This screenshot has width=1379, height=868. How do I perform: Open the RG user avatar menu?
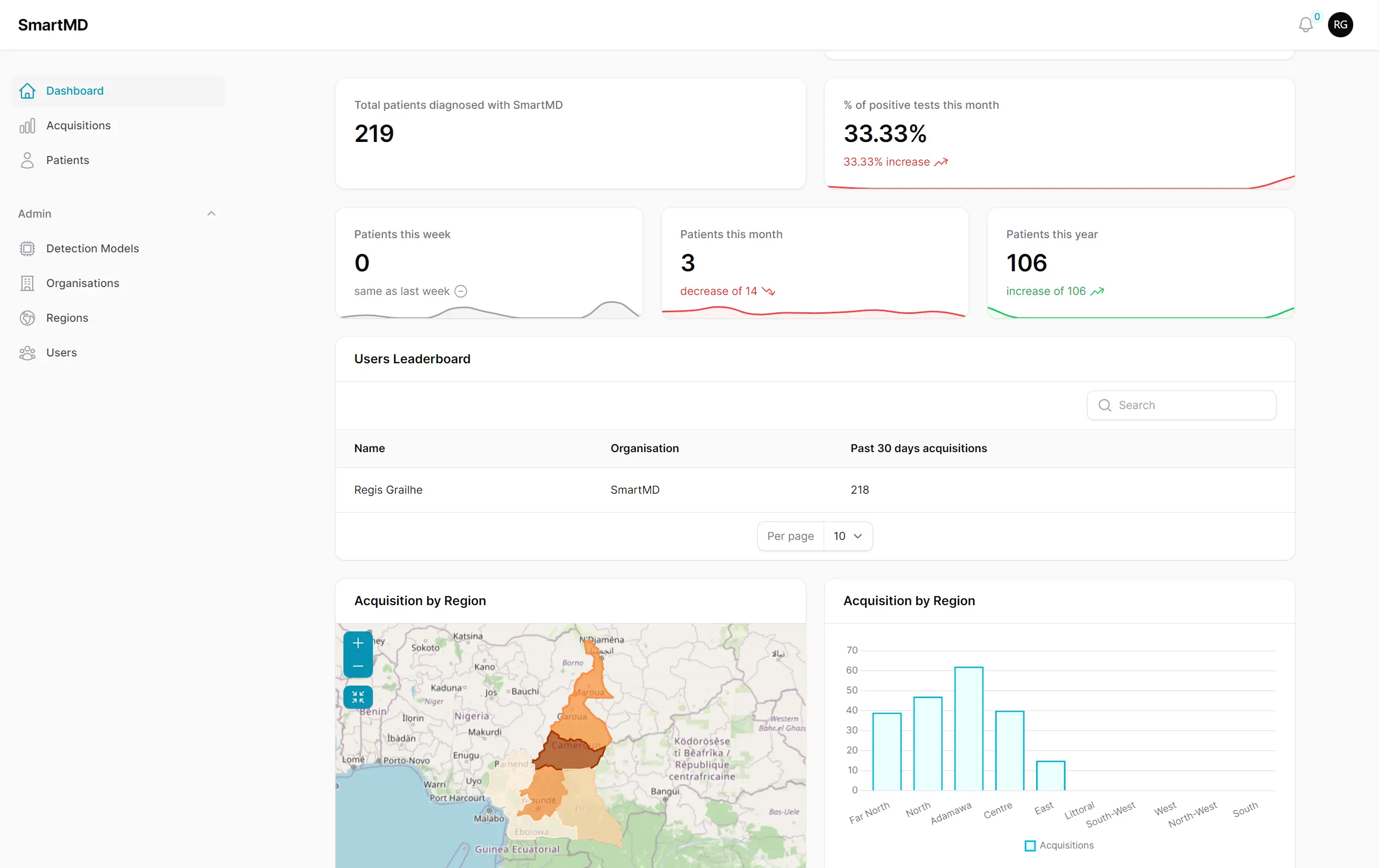click(1341, 25)
